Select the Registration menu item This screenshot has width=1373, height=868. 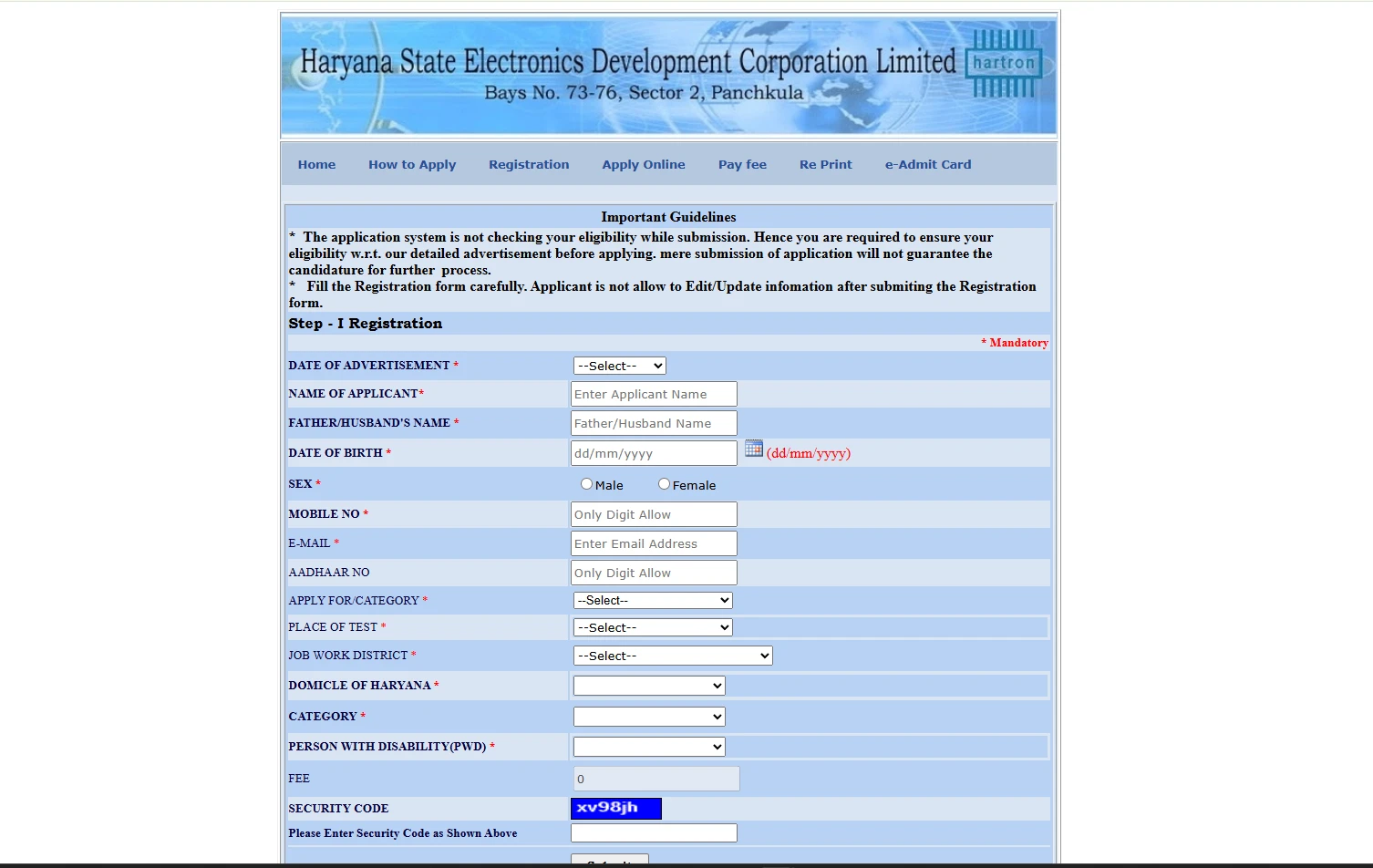pos(529,164)
